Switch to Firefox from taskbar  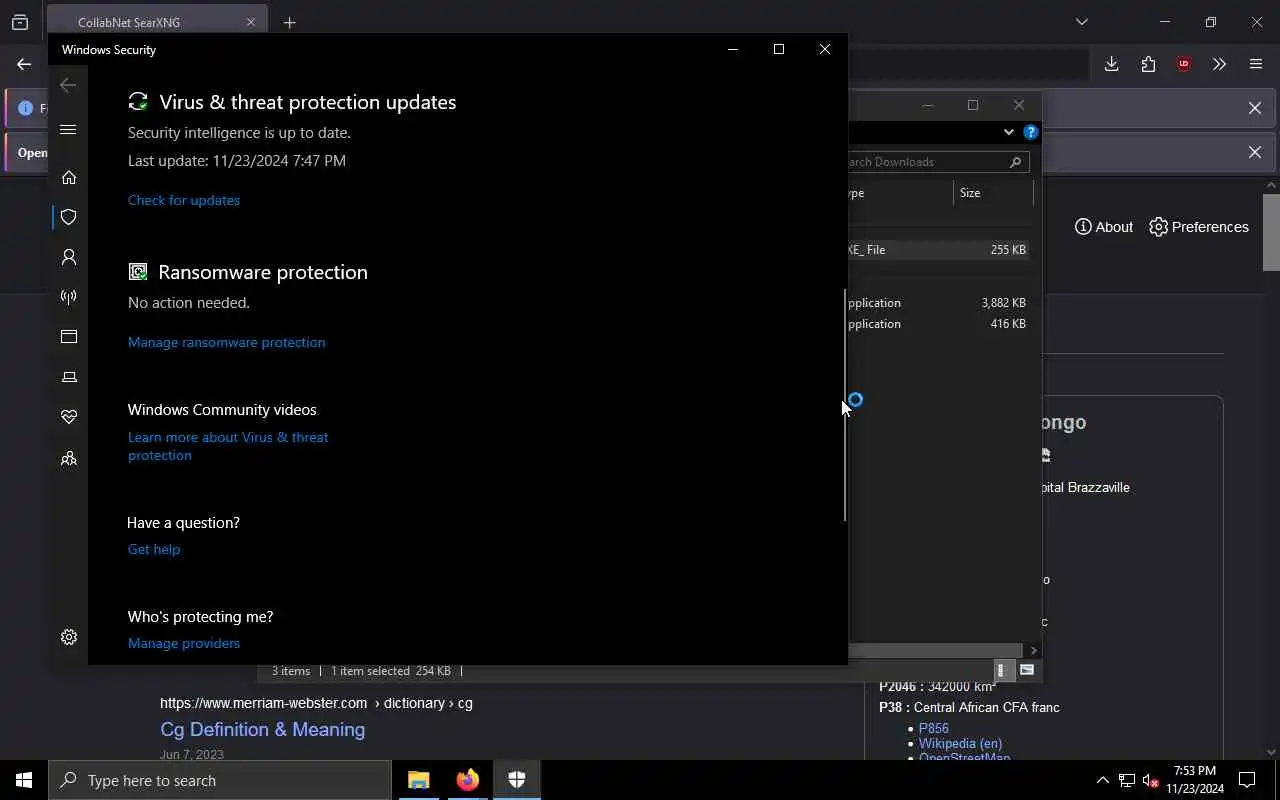[x=468, y=780]
